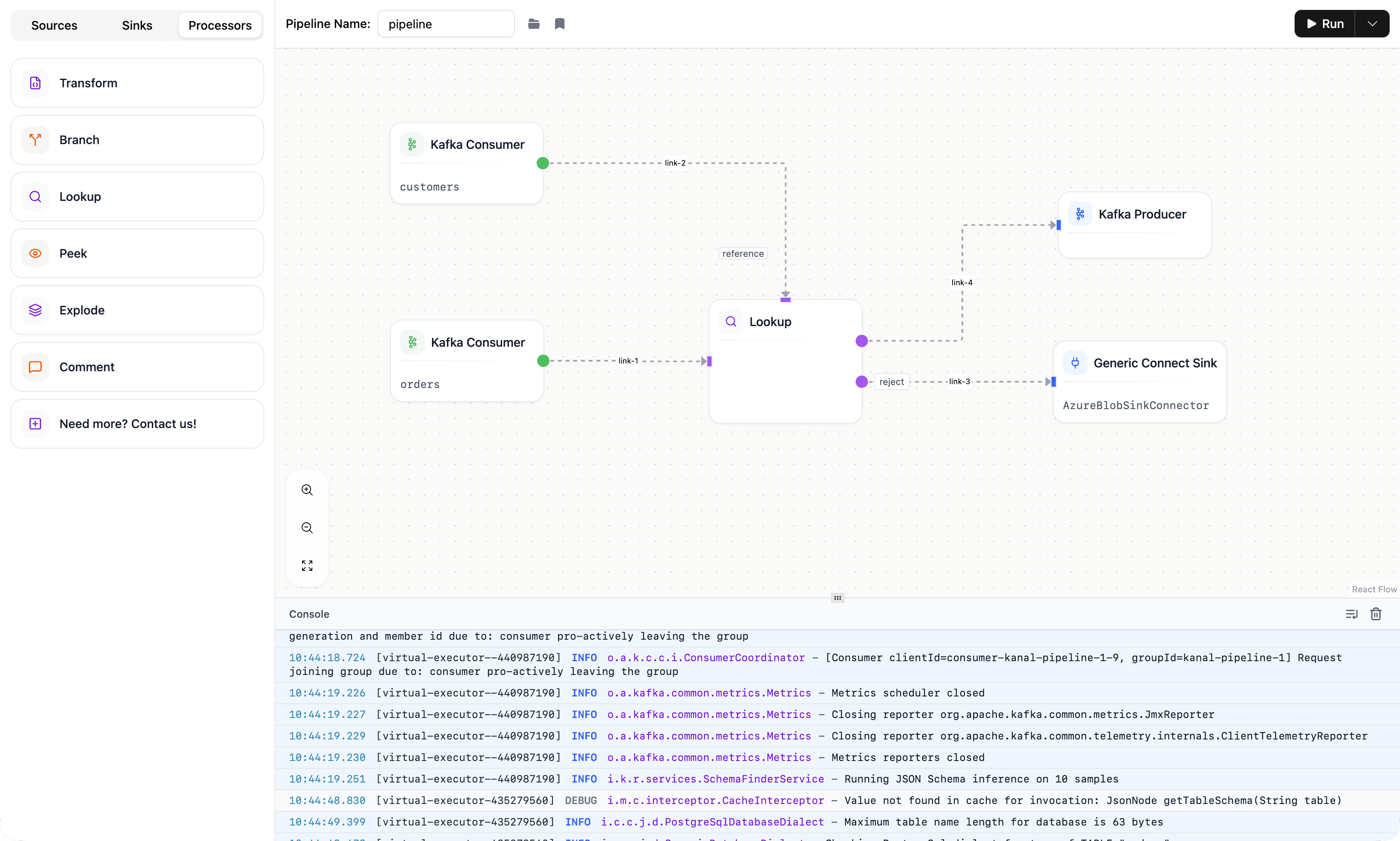This screenshot has width=1400, height=841.
Task: Expand the Run options dropdown arrow
Action: click(x=1372, y=24)
